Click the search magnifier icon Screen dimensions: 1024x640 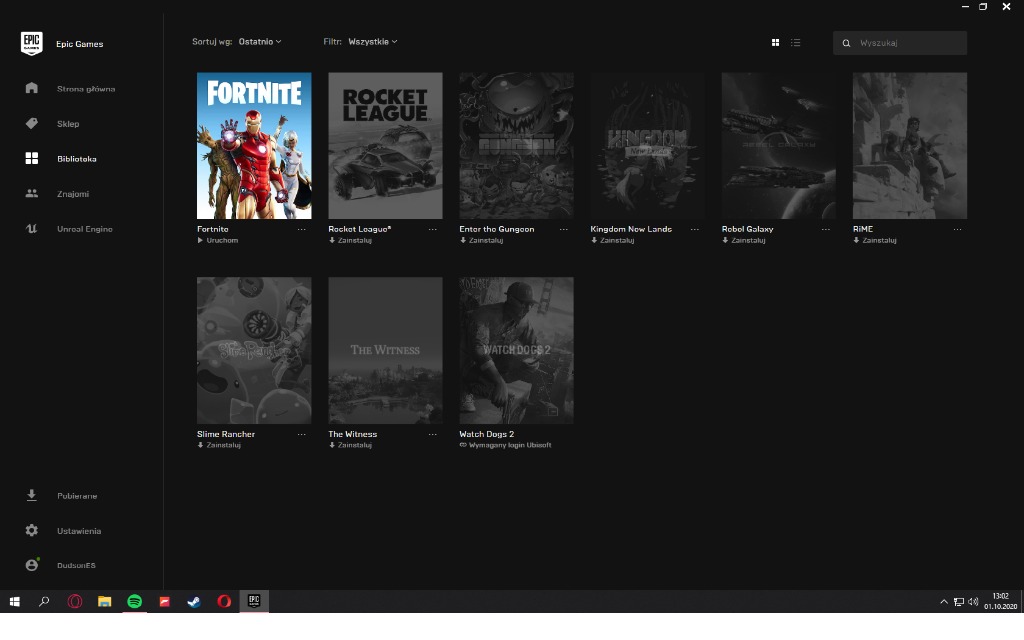(x=846, y=43)
